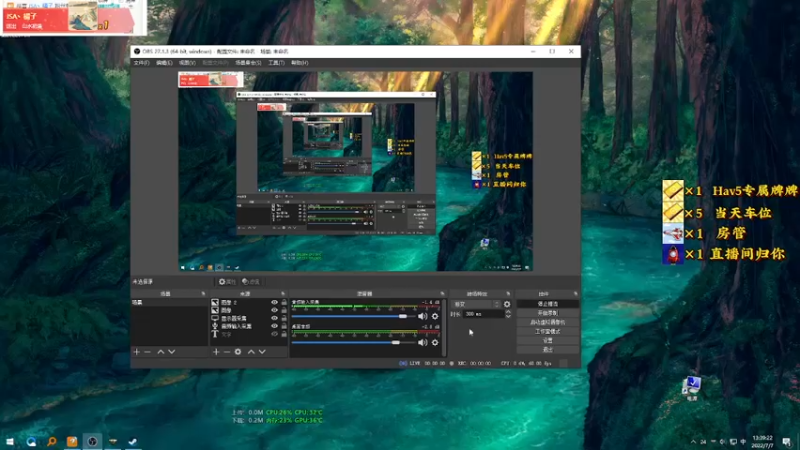
Task: Open the 编辑(E) Edit menu
Action: pos(164,63)
